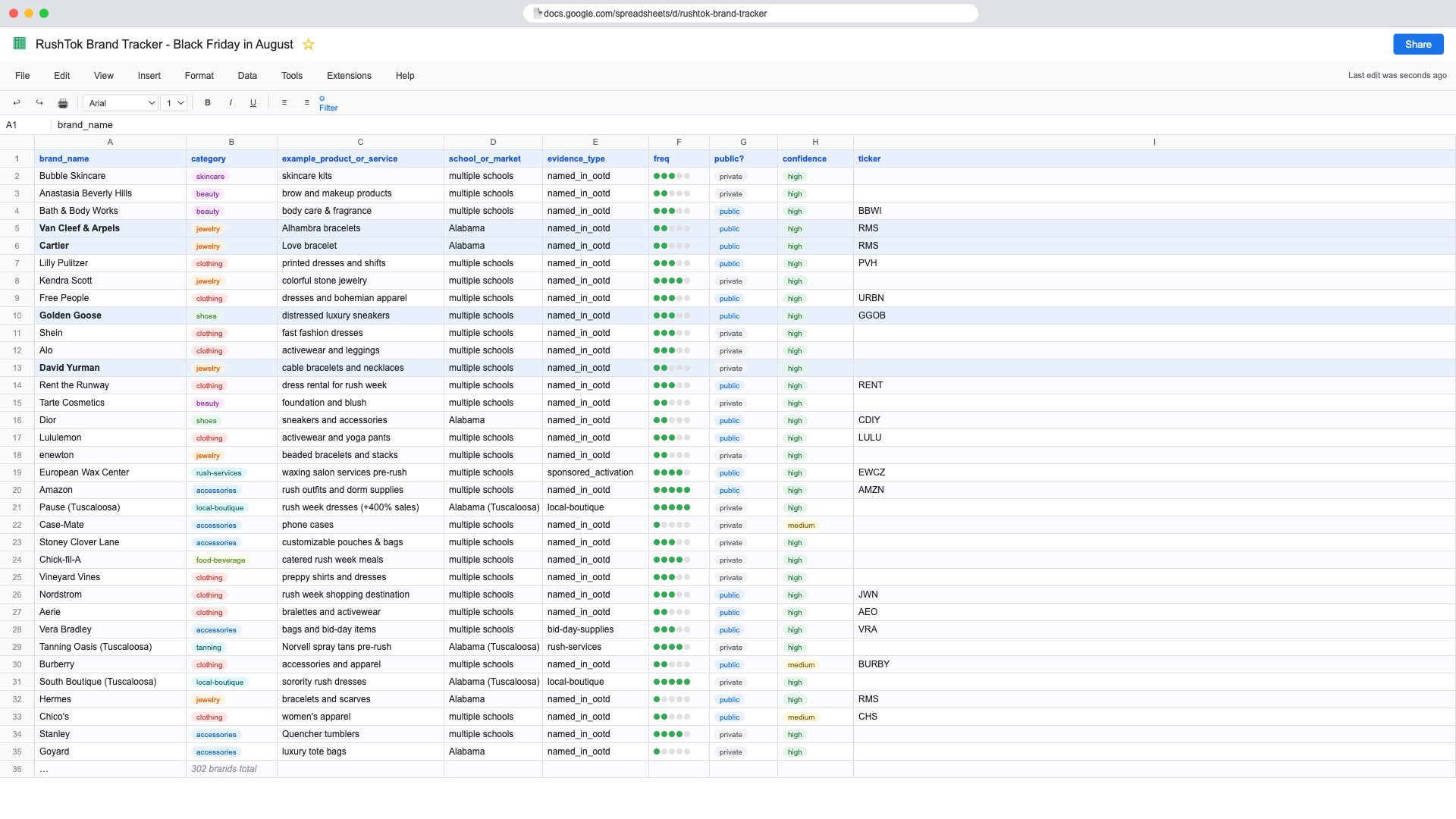Screen dimensions: 1456x819
Task: Click the Goyard brand cell
Action: [110, 752]
